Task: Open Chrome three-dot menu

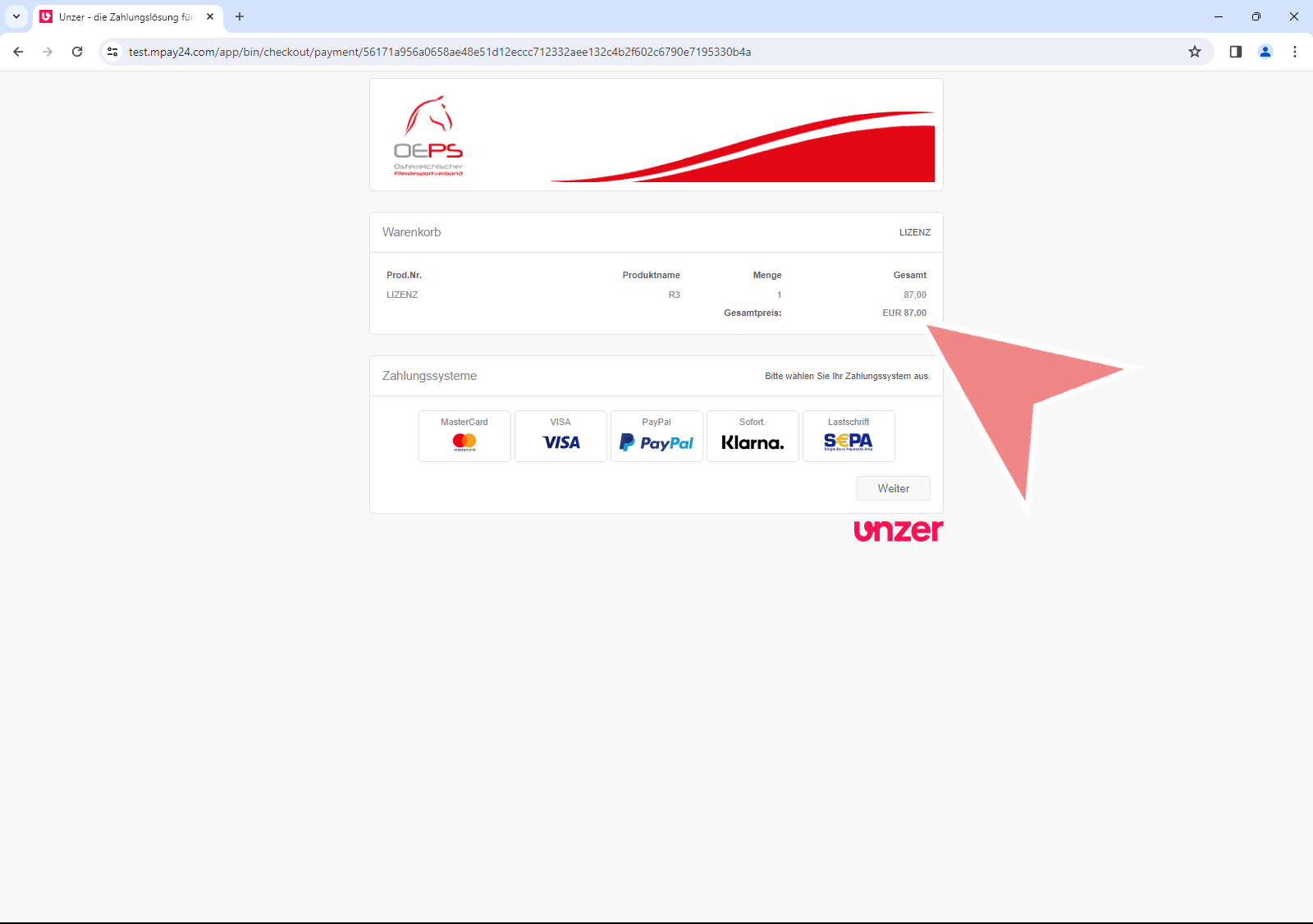Action: (1295, 52)
